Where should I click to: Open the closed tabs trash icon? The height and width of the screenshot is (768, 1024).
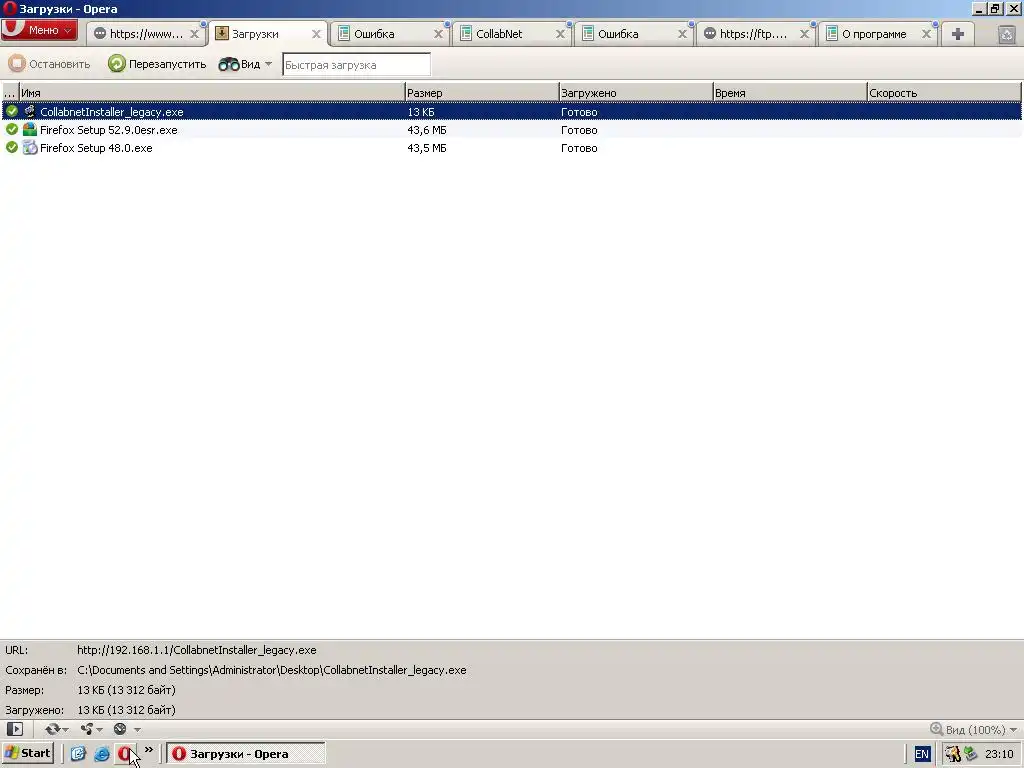tap(1006, 35)
